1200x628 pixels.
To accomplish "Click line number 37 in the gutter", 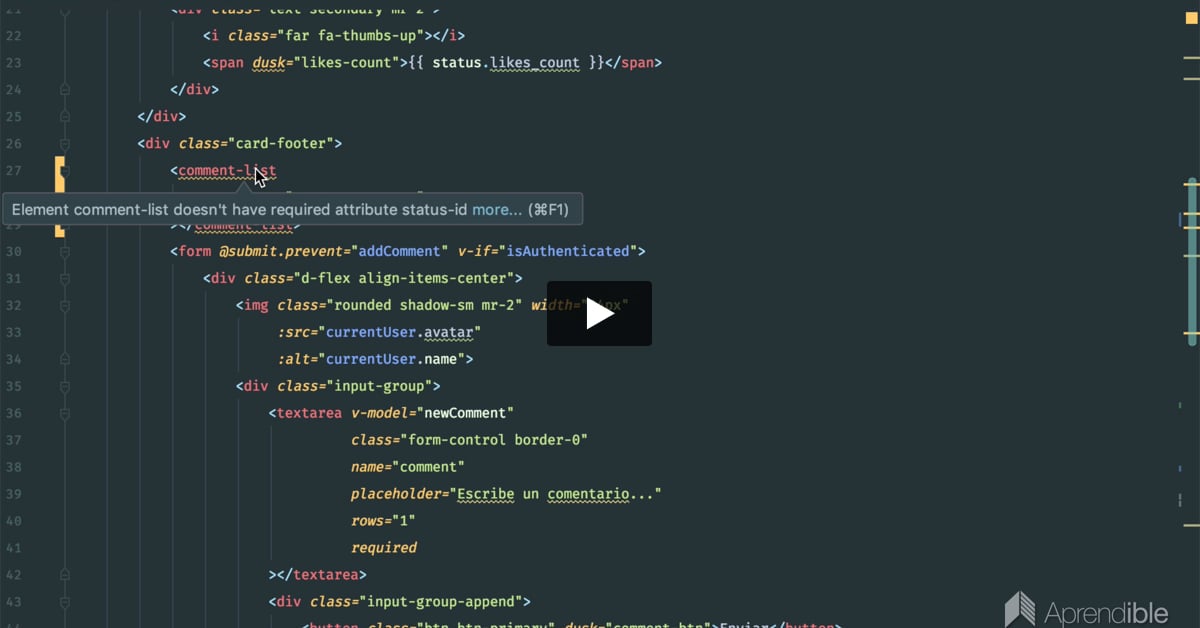I will point(13,440).
